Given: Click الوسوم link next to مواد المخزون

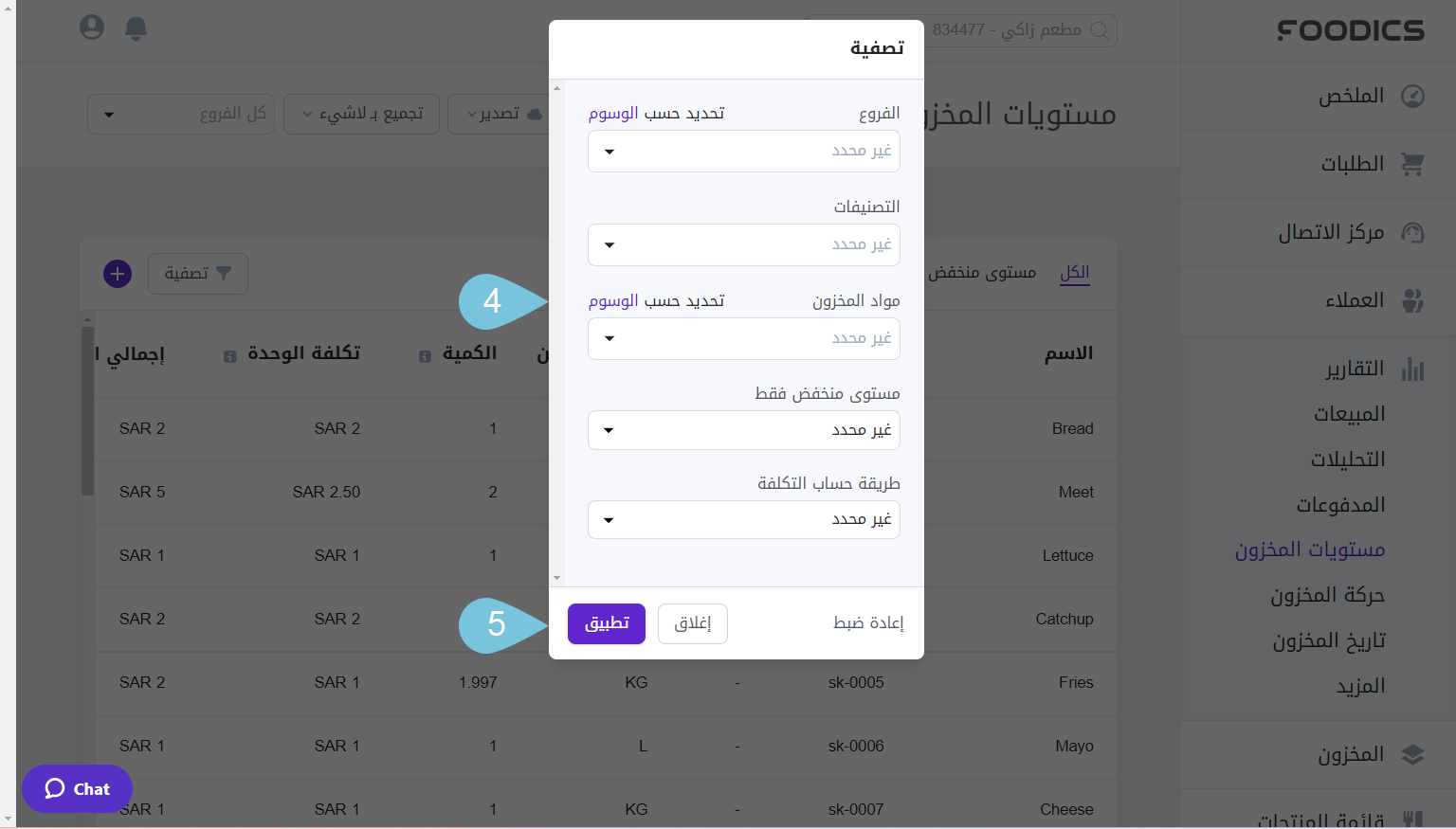Looking at the screenshot, I should tap(613, 301).
